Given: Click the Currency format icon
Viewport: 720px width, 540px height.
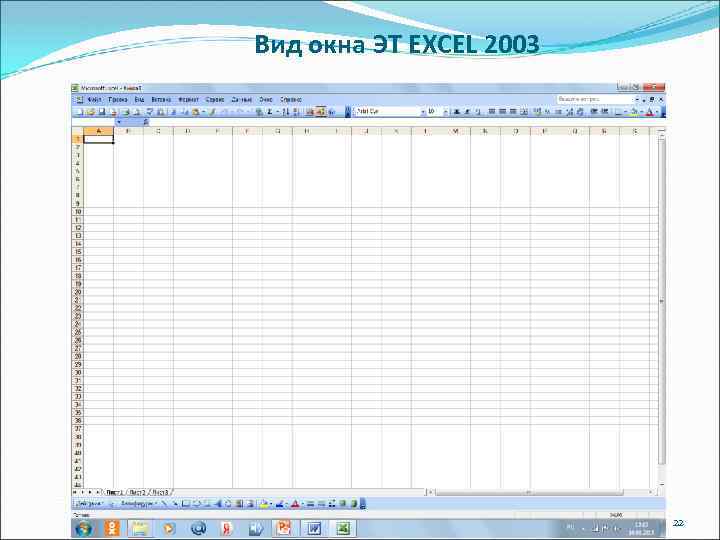Looking at the screenshot, I should tap(537, 112).
